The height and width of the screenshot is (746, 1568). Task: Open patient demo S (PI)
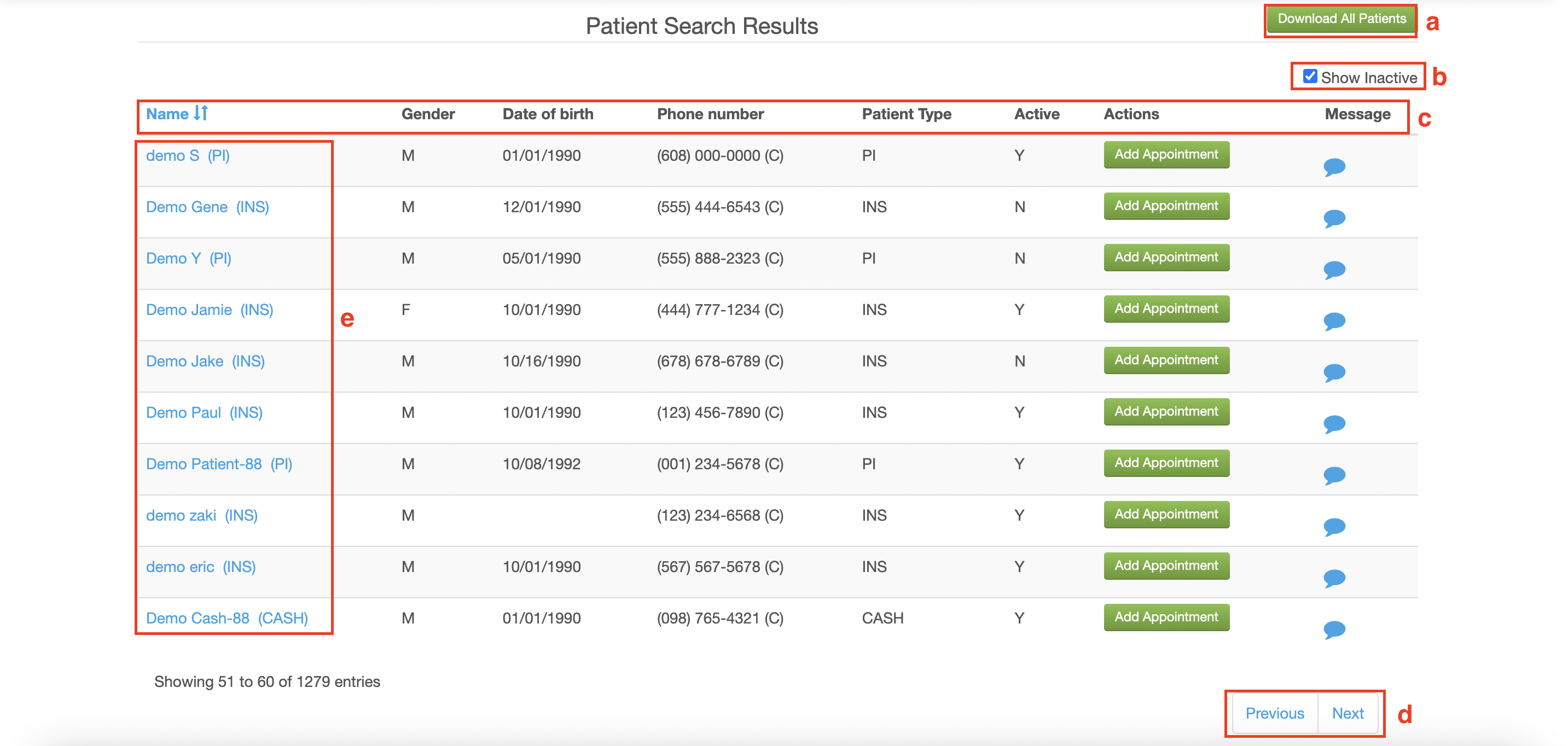(x=188, y=156)
